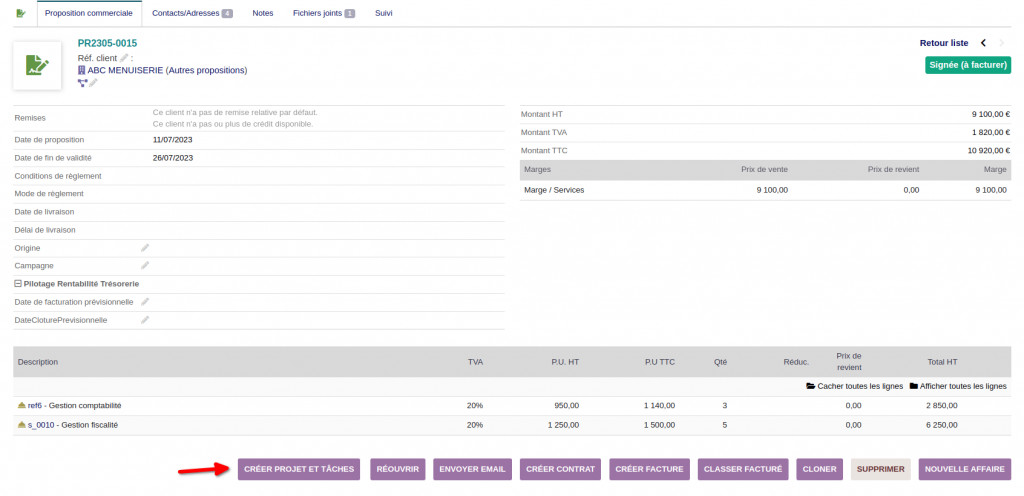The height and width of the screenshot is (496, 1024).
Task: Click Créer projet et tâches button
Action: click(x=300, y=469)
